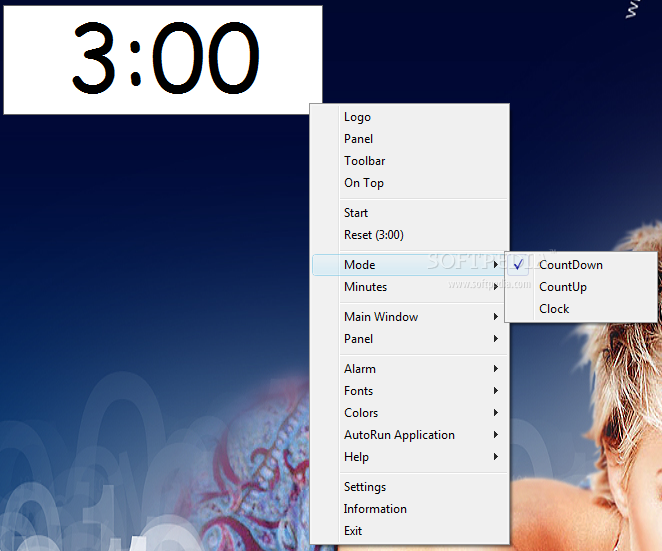Image resolution: width=662 pixels, height=551 pixels.
Task: Toggle Logo in the context menu
Action: point(410,117)
